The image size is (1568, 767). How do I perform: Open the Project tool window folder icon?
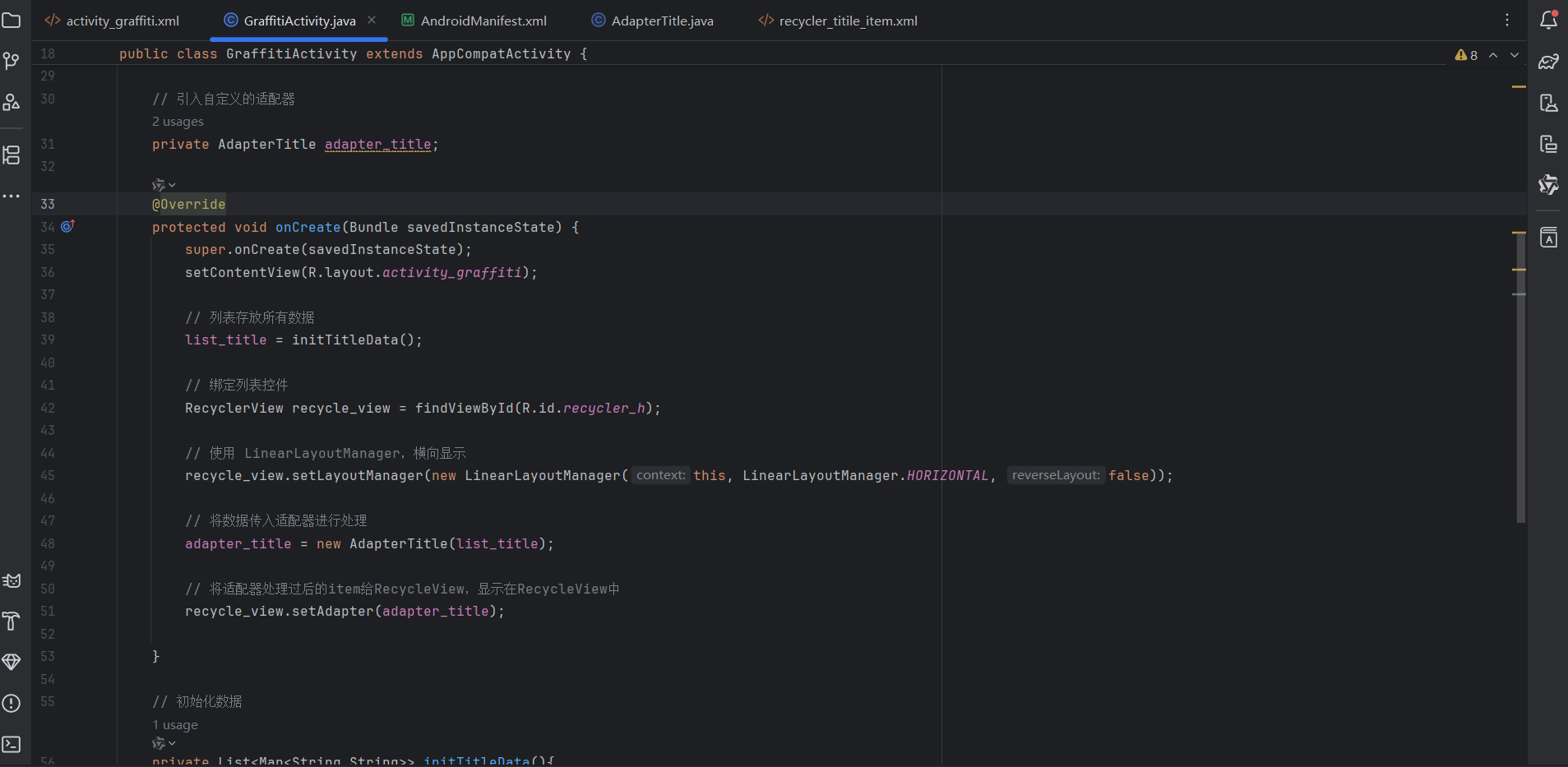[x=12, y=20]
